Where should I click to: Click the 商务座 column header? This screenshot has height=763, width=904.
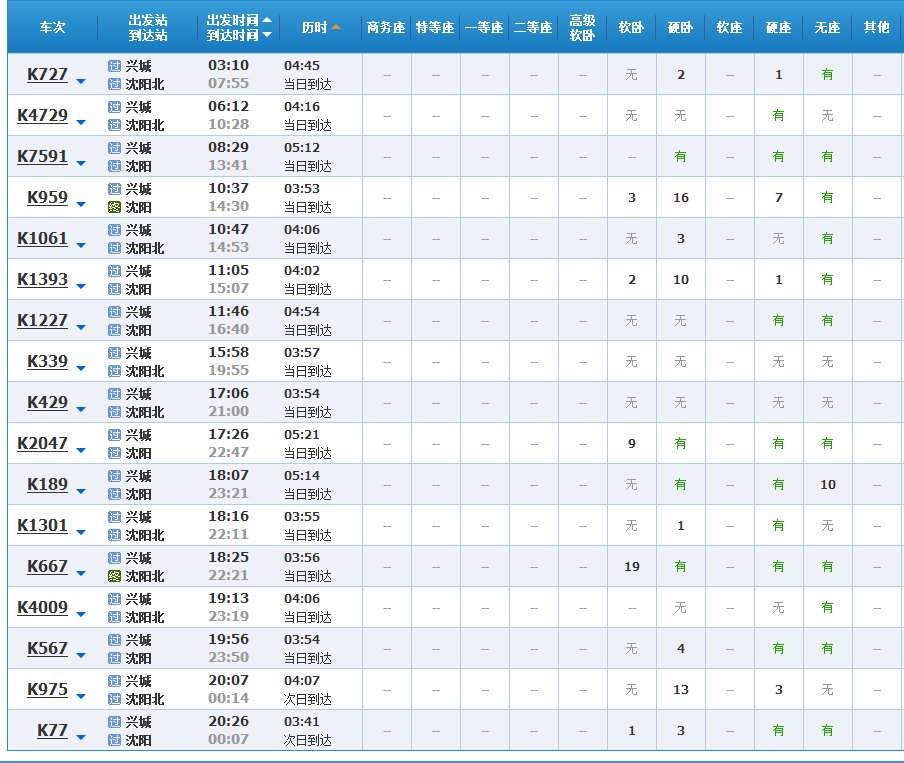coord(385,27)
